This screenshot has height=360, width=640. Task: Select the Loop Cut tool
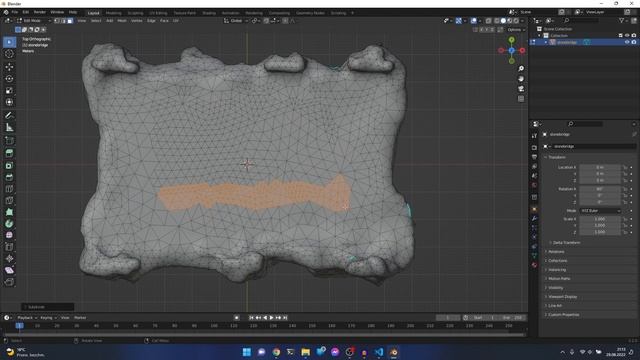point(9,189)
